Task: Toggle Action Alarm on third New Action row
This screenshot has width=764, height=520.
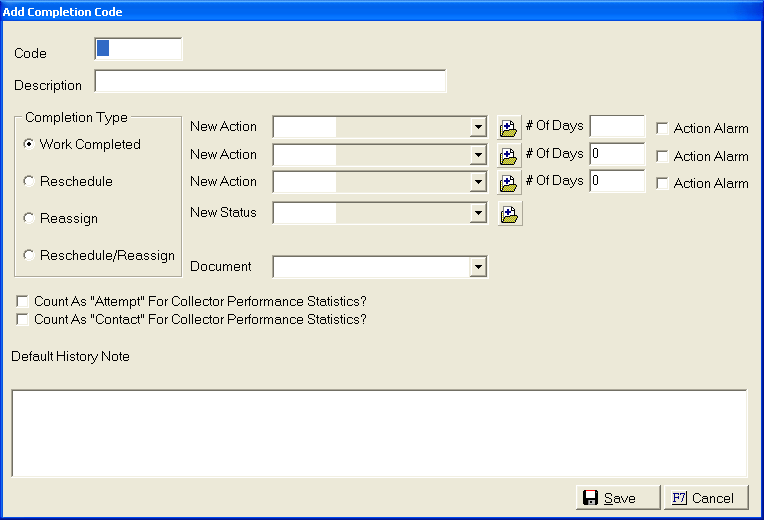Action: coord(662,183)
